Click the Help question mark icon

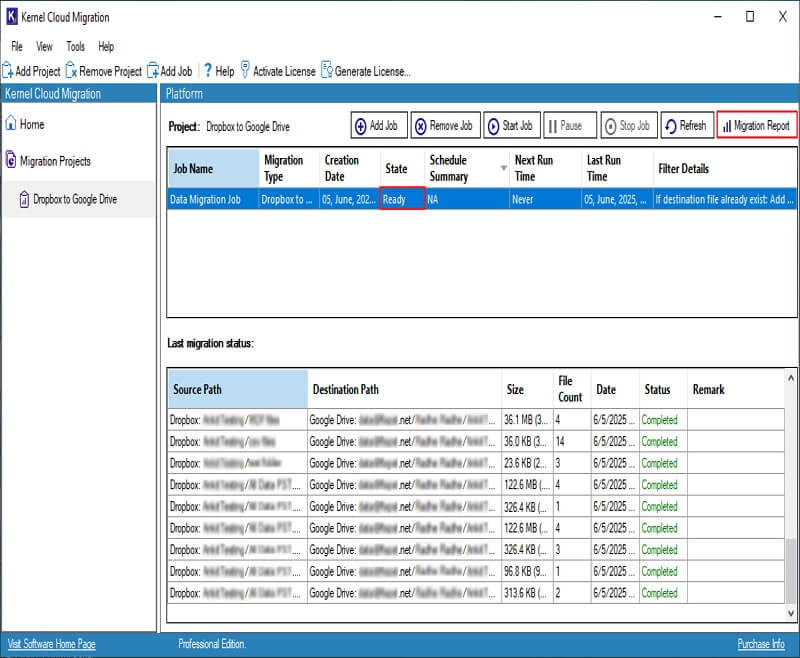208,70
